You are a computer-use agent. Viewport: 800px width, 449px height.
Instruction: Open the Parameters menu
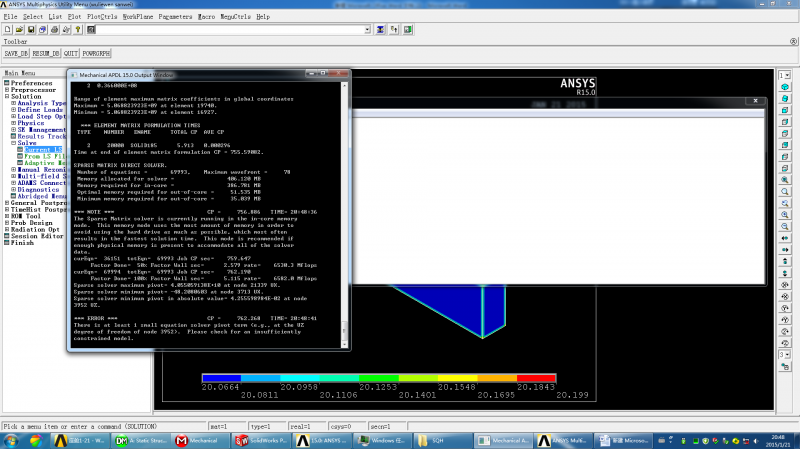pyautogui.click(x=175, y=17)
